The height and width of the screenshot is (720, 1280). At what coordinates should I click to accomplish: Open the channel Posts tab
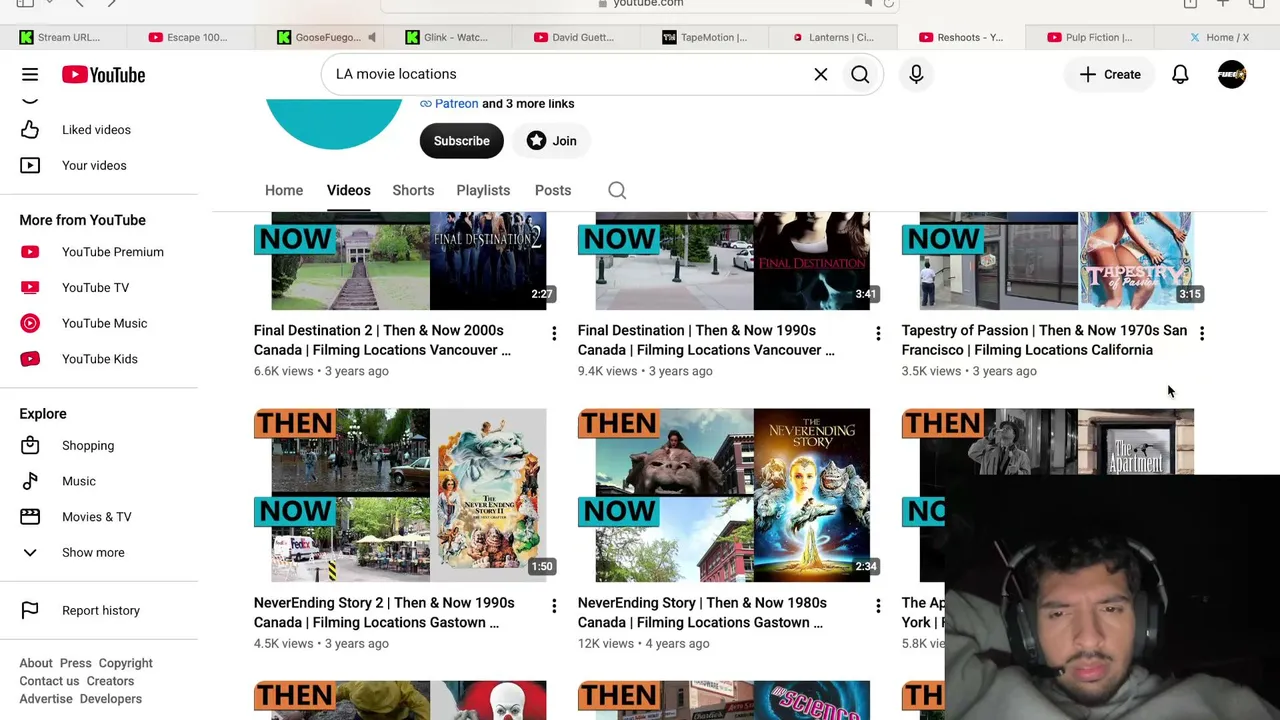pos(553,190)
